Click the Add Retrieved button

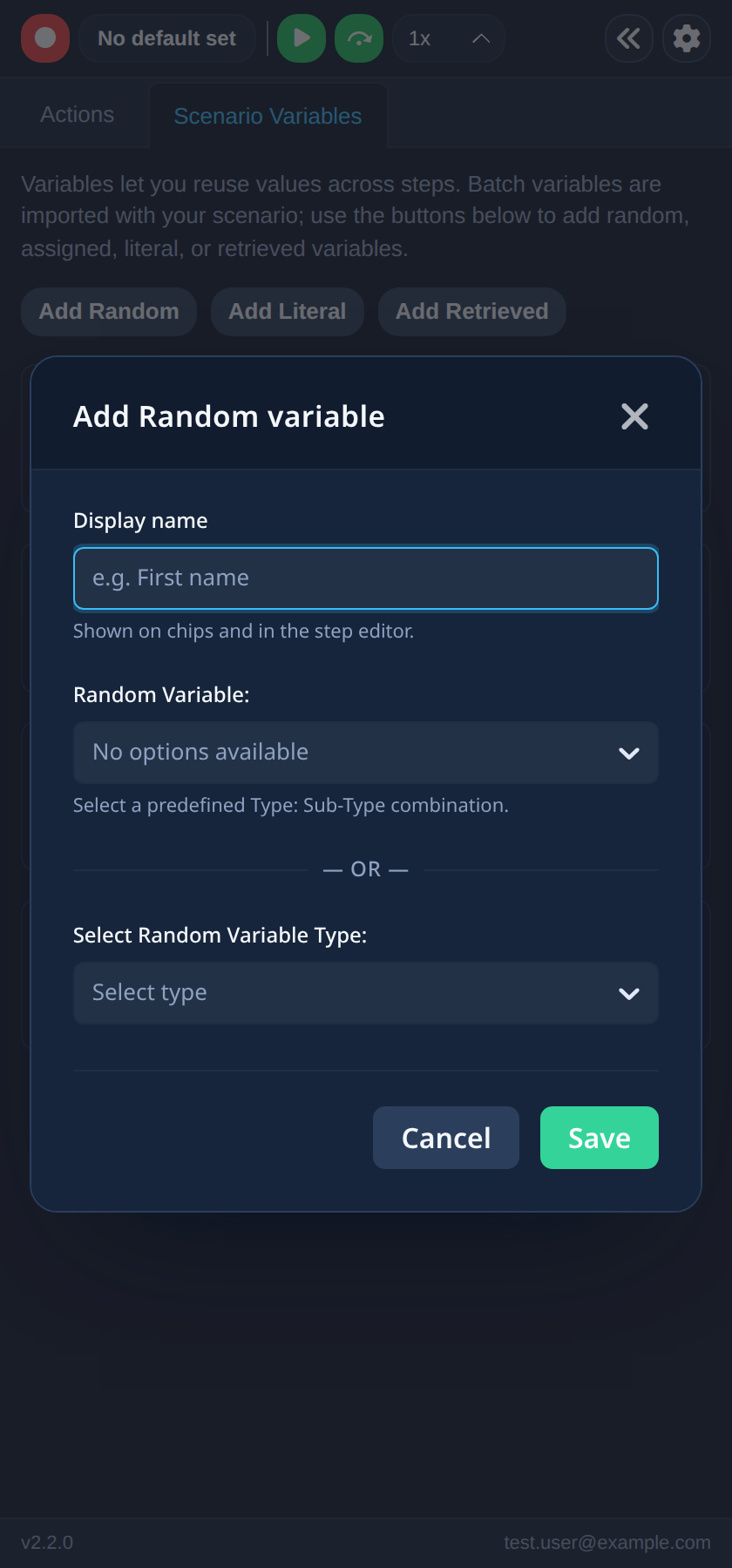click(472, 312)
